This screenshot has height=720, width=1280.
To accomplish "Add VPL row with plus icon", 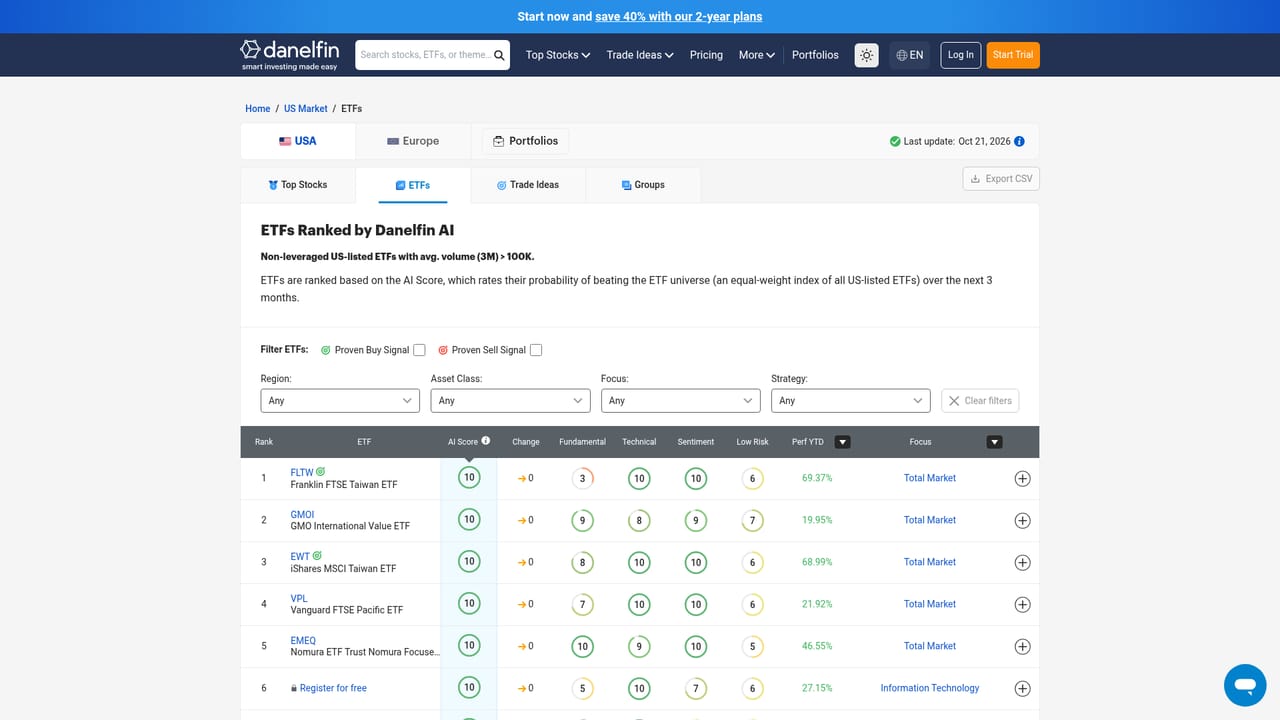I will coord(1022,605).
